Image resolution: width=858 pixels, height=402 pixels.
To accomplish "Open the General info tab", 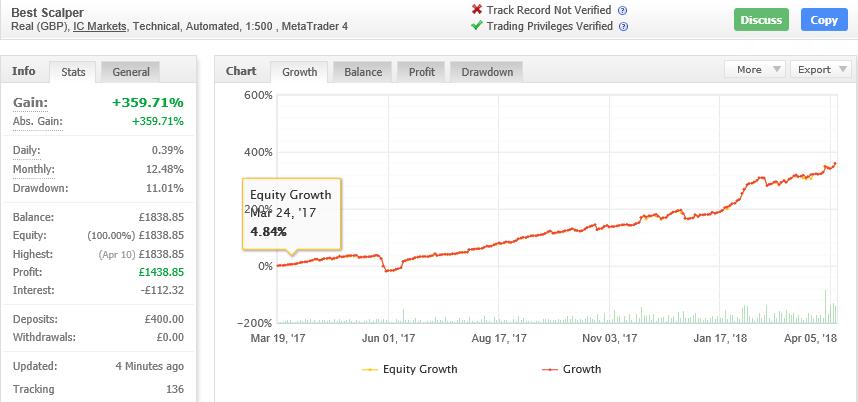I will pyautogui.click(x=131, y=72).
